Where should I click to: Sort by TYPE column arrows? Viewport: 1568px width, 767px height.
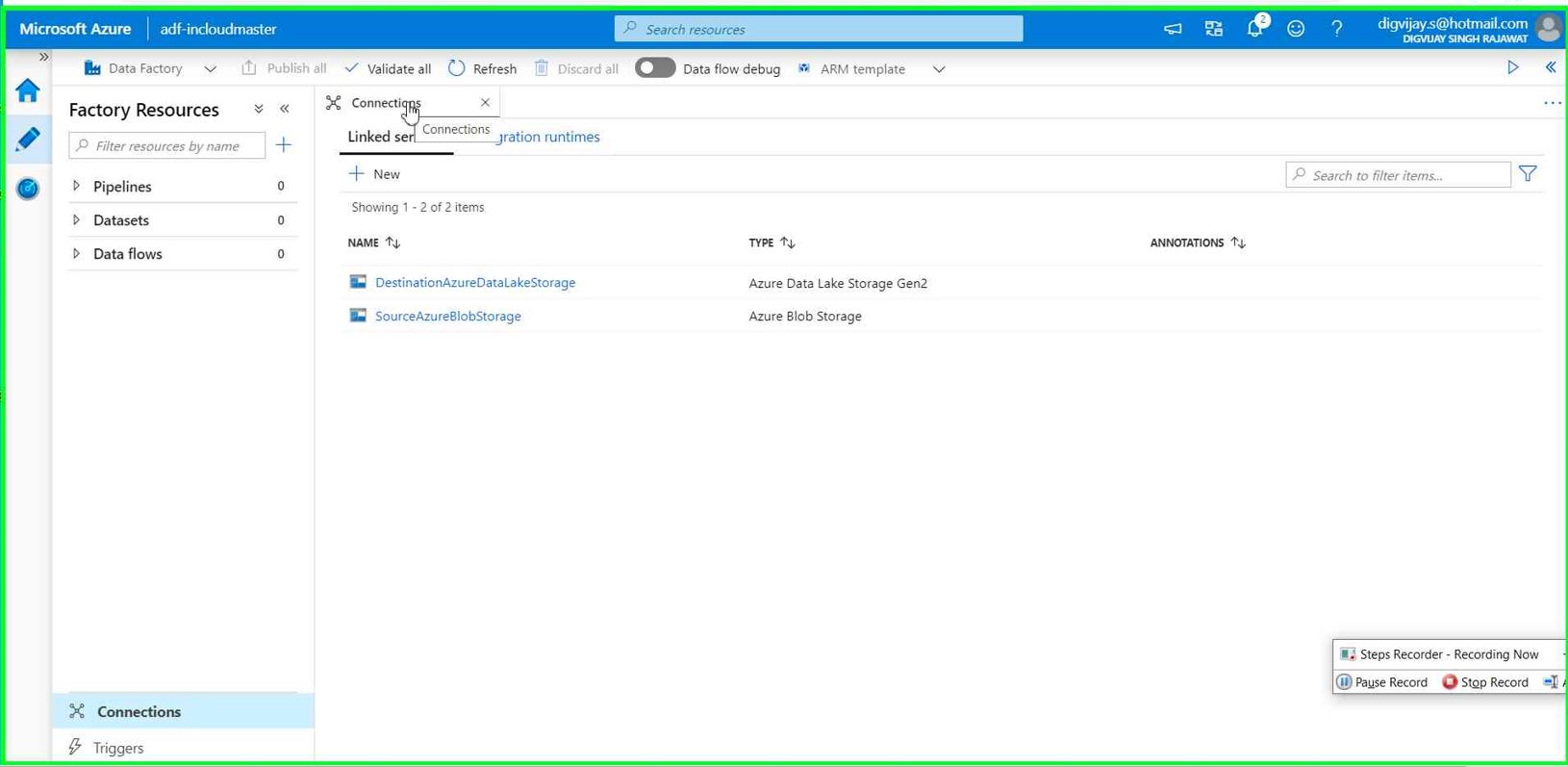[x=788, y=243]
